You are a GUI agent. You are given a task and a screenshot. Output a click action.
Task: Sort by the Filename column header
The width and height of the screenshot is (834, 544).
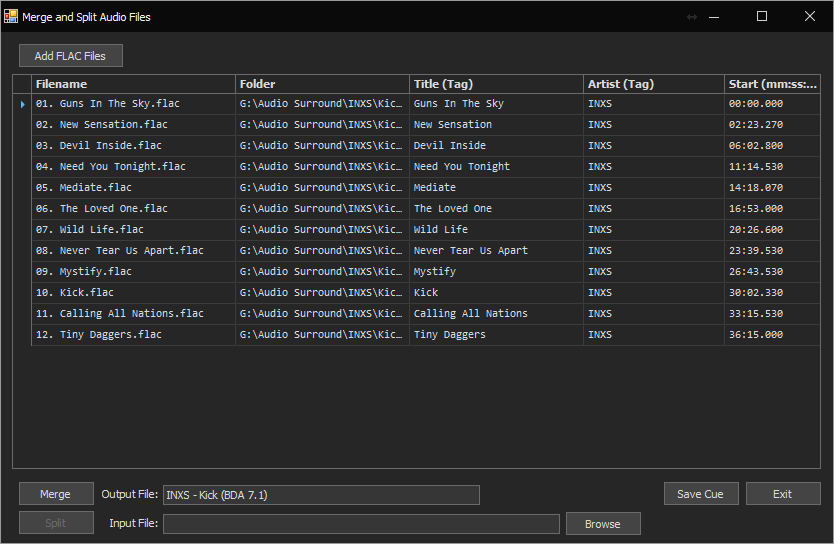coord(133,84)
